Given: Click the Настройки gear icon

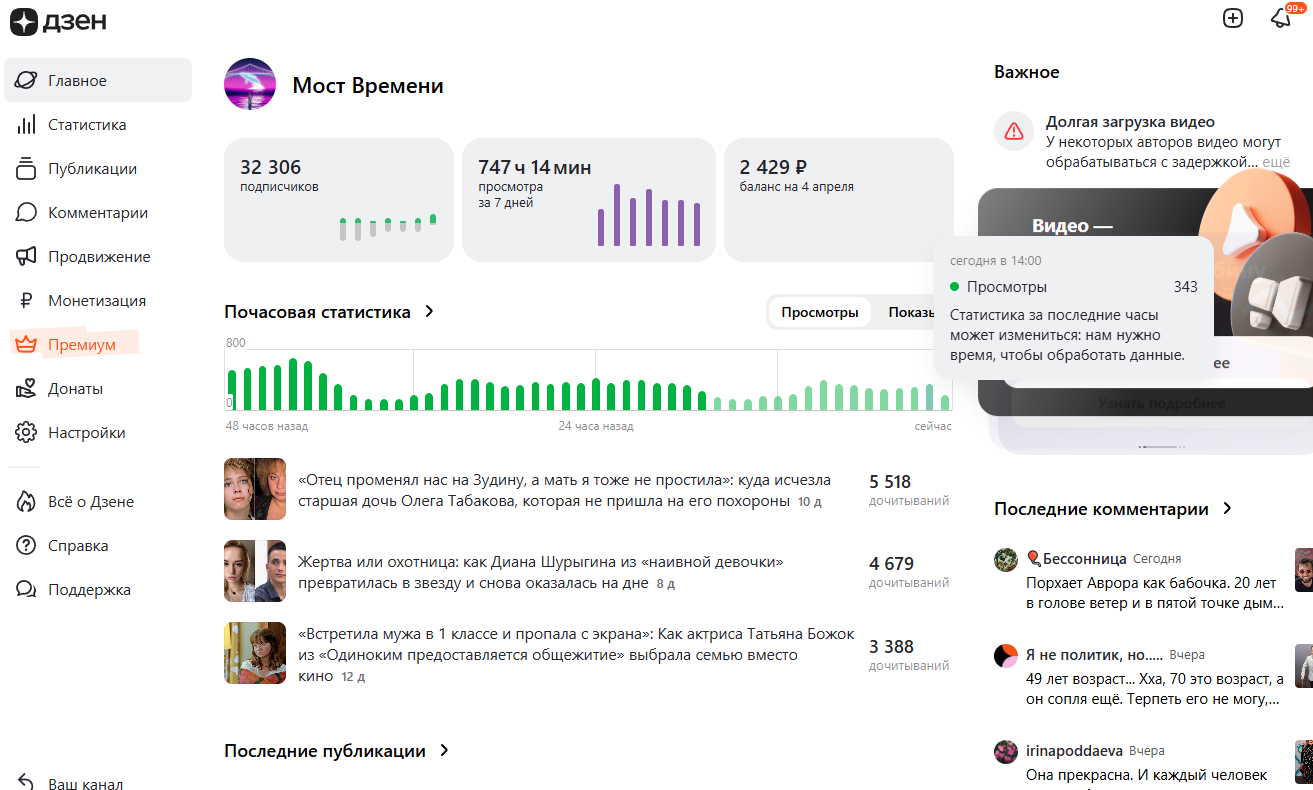Looking at the screenshot, I should coord(27,433).
